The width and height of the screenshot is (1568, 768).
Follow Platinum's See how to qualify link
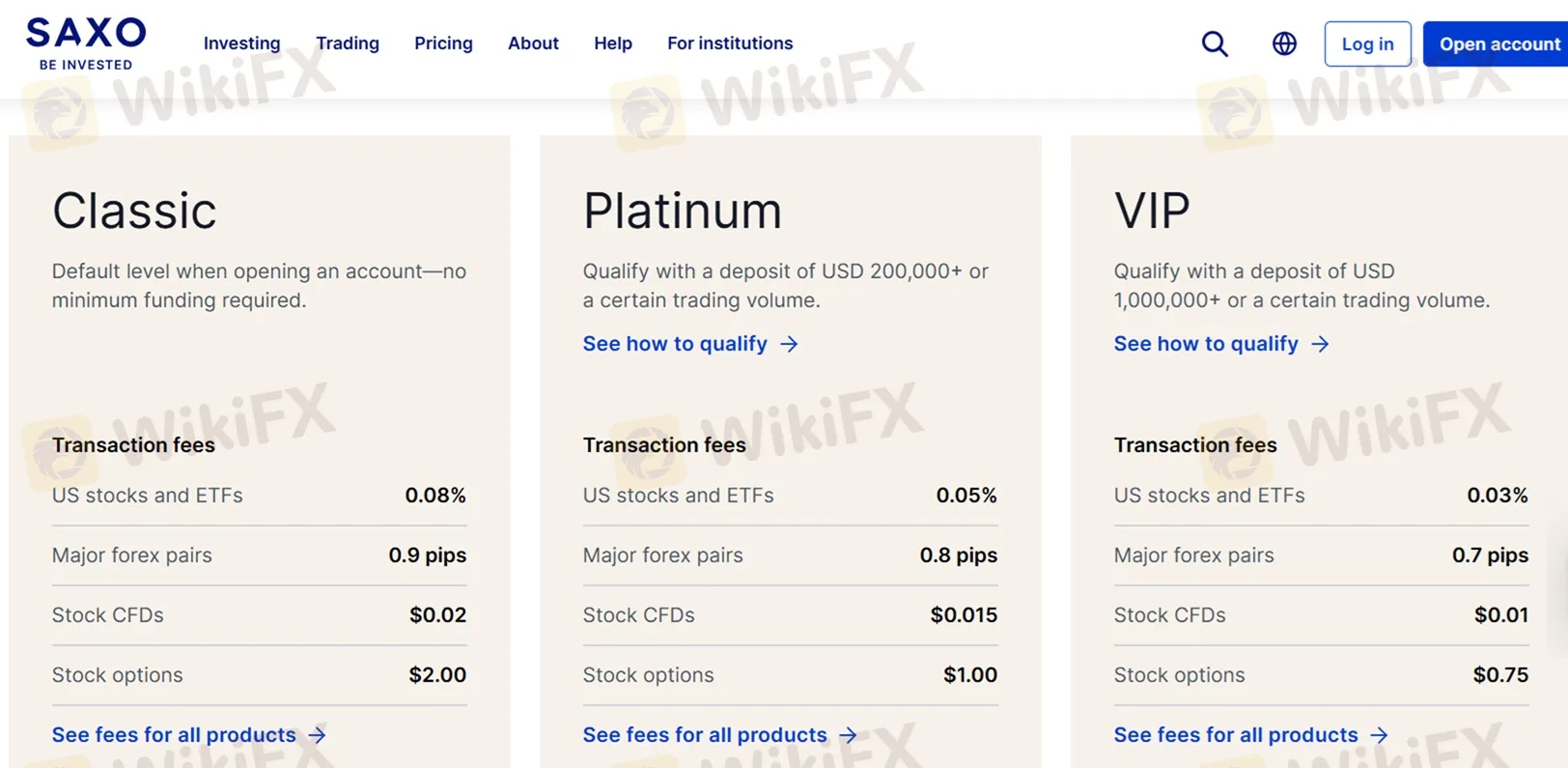(x=675, y=344)
